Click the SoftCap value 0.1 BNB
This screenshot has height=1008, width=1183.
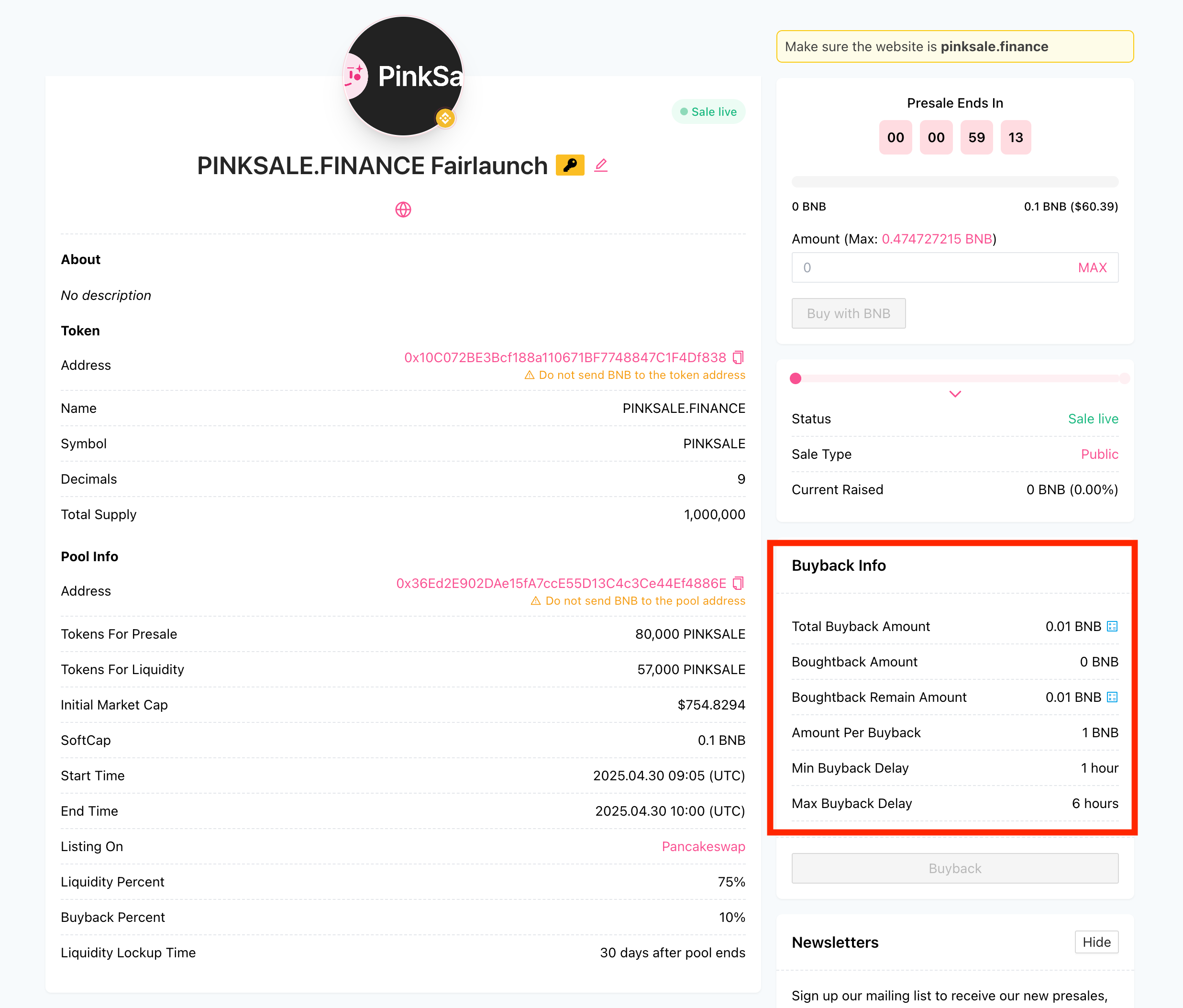point(721,740)
